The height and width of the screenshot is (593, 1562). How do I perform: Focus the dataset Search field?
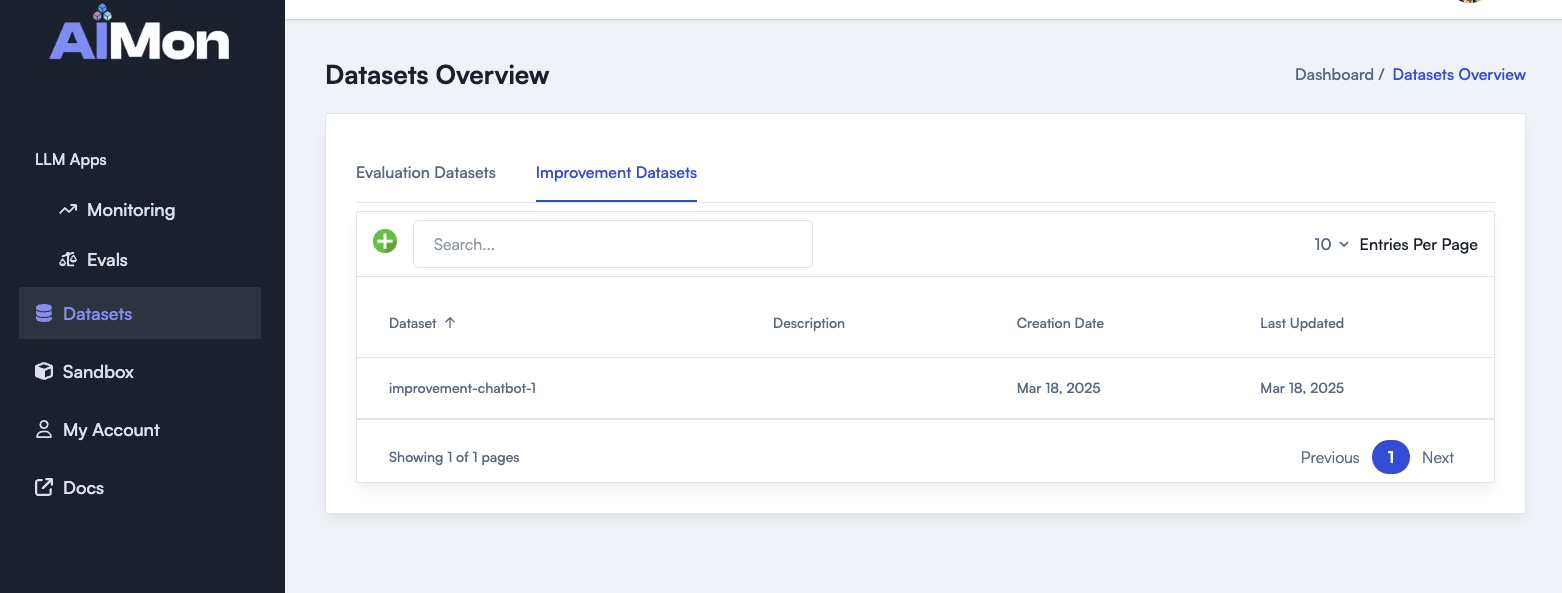tap(612, 244)
